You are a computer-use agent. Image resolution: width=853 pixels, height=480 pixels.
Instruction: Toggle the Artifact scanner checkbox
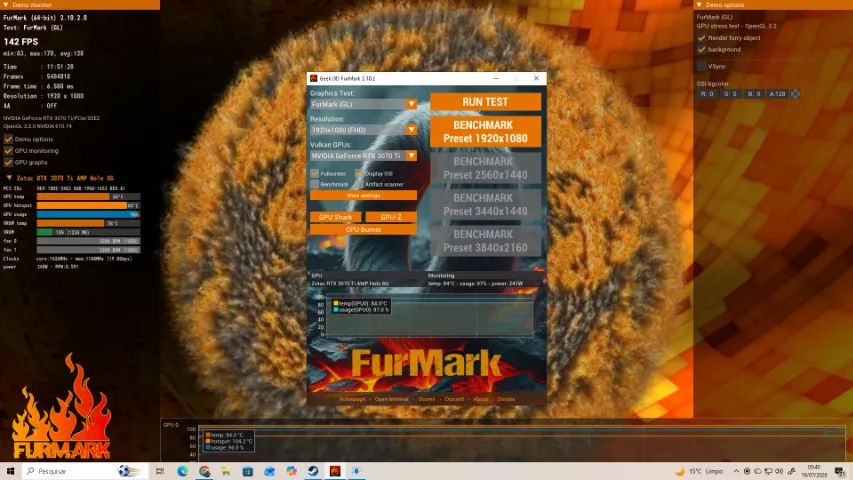[359, 184]
